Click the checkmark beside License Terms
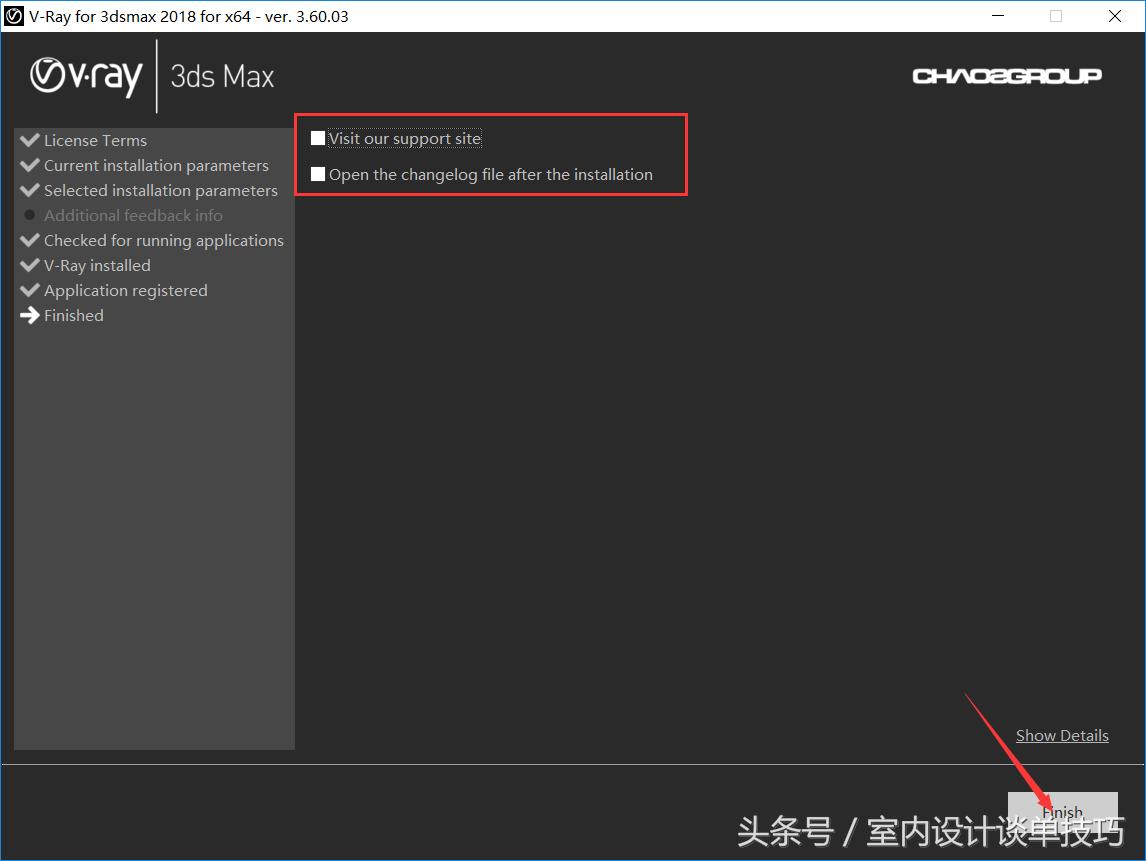This screenshot has height=861, width=1146. (x=30, y=140)
